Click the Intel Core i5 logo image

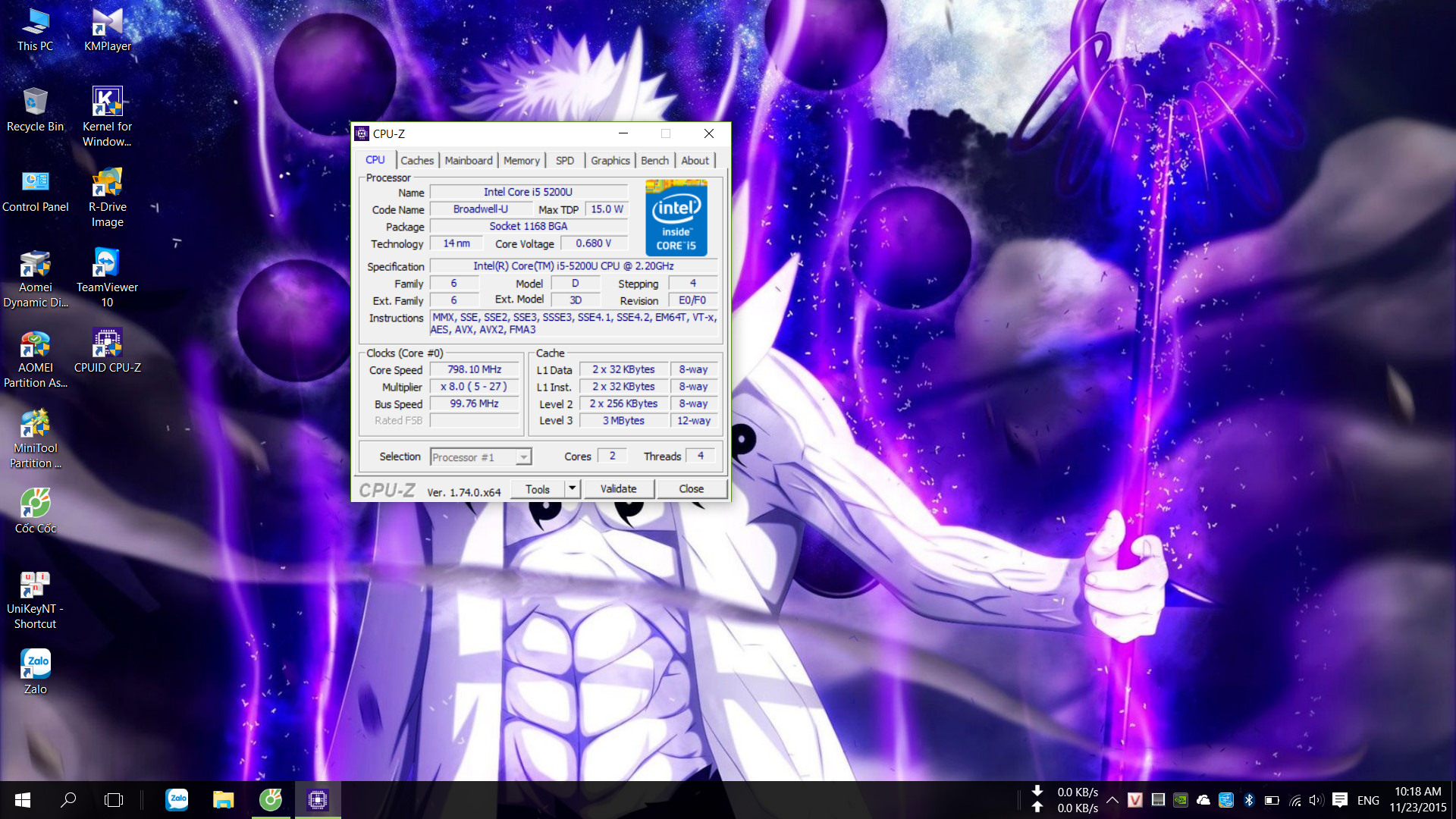676,218
